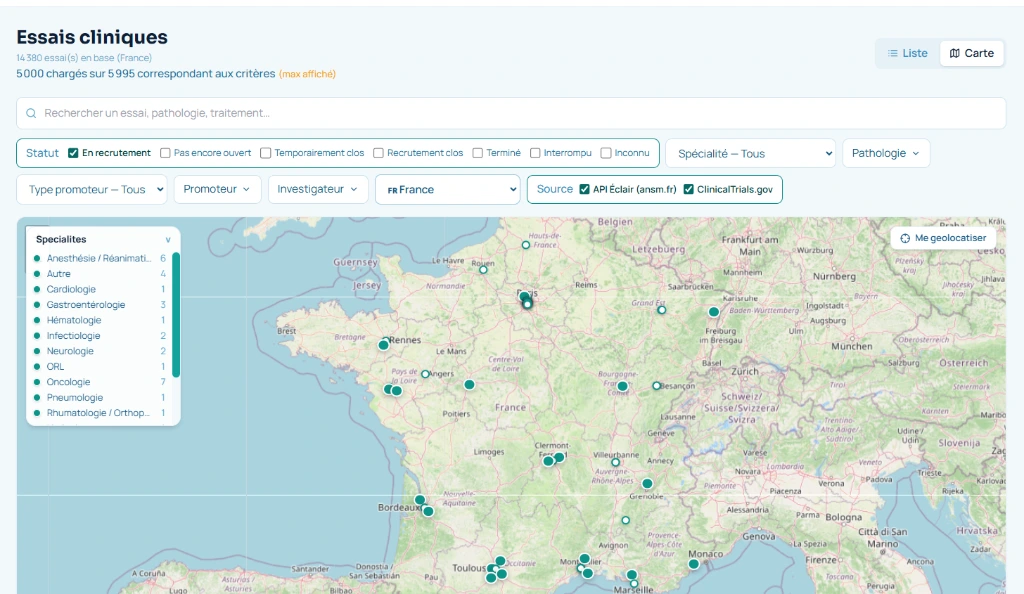Click the map marker near Monaco

click(x=693, y=564)
